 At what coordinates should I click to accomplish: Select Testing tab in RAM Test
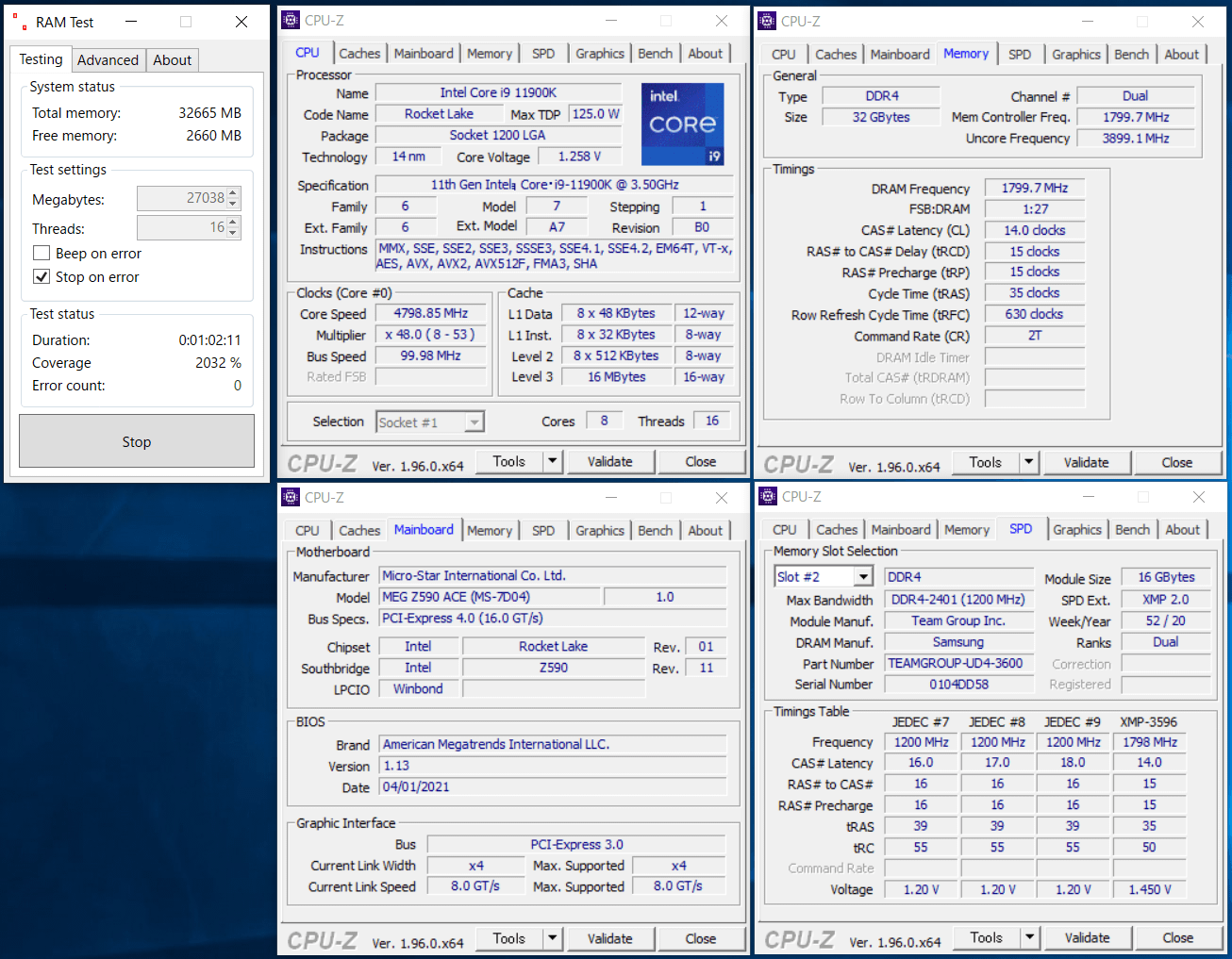[42, 59]
